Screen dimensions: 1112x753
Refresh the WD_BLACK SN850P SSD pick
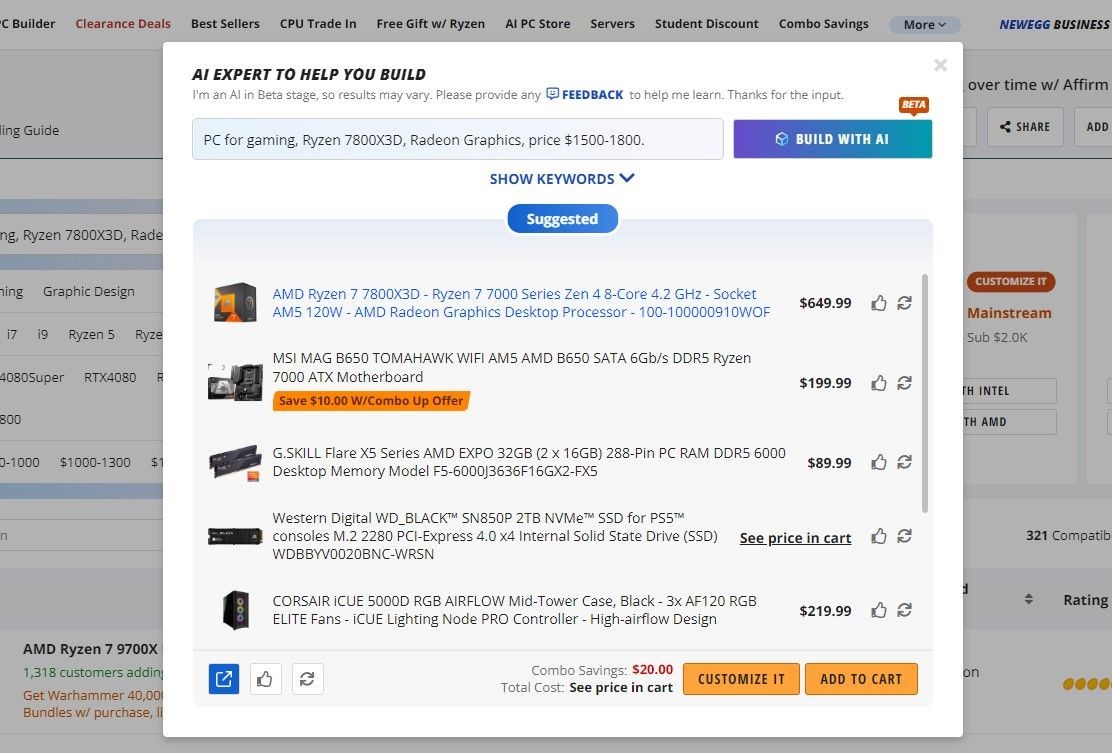904,536
